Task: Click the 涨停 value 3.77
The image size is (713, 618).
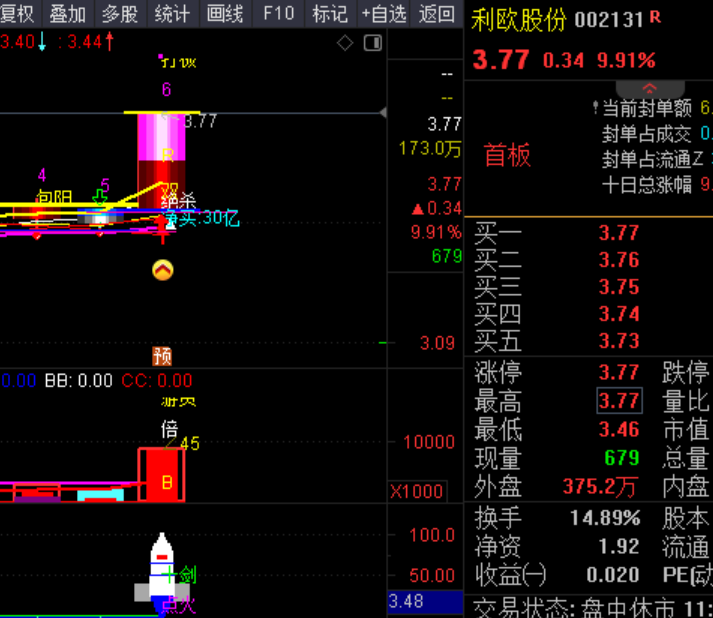Action: coord(619,372)
